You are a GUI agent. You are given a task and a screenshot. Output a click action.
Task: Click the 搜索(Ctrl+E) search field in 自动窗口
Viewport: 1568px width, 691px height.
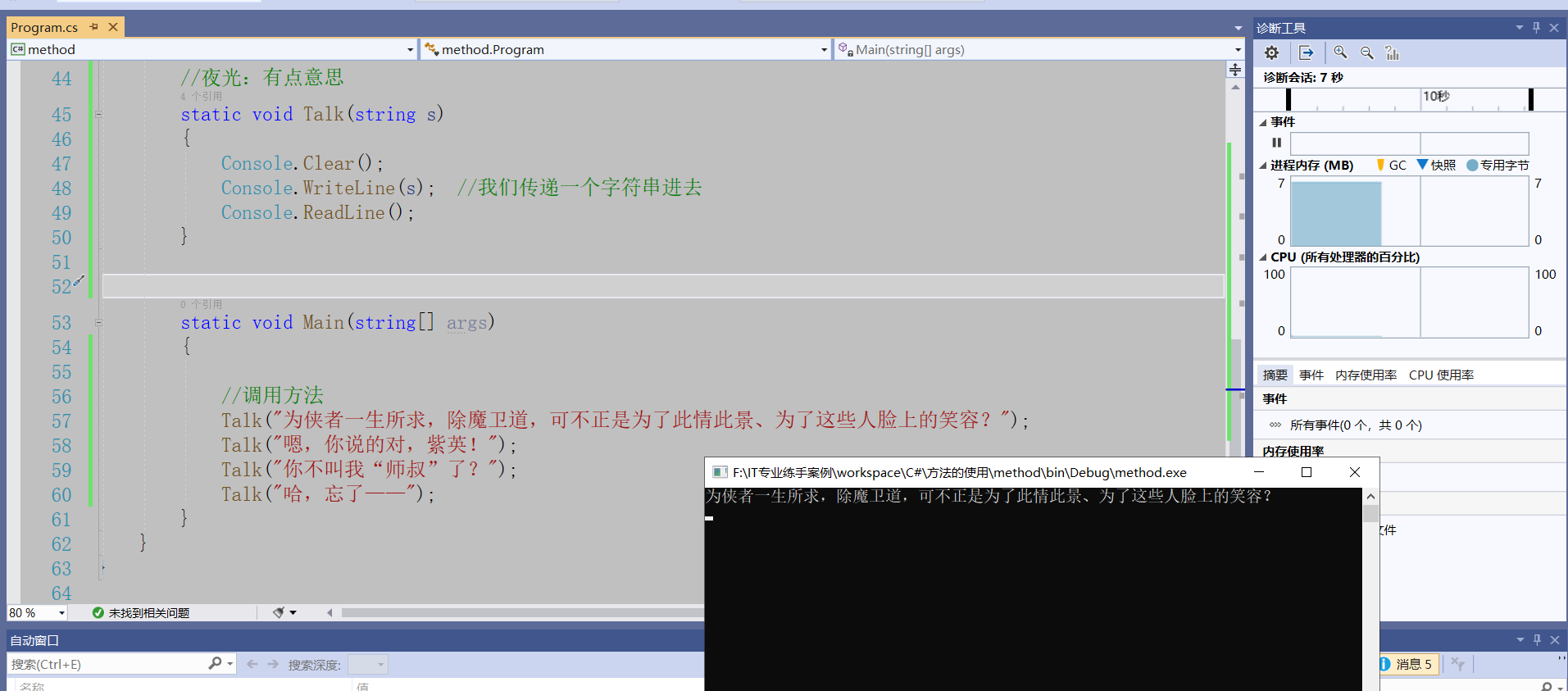coord(107,665)
